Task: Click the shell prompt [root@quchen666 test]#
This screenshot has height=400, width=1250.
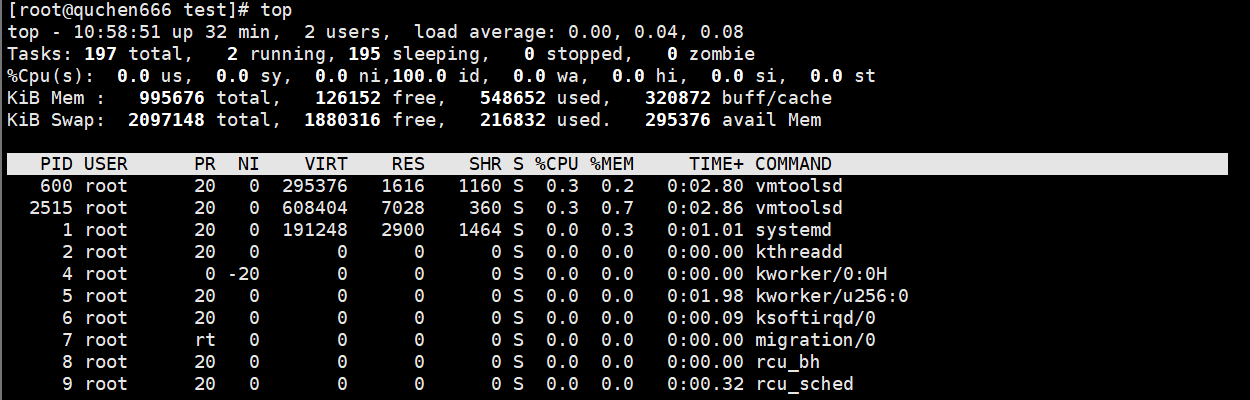Action: click(128, 11)
